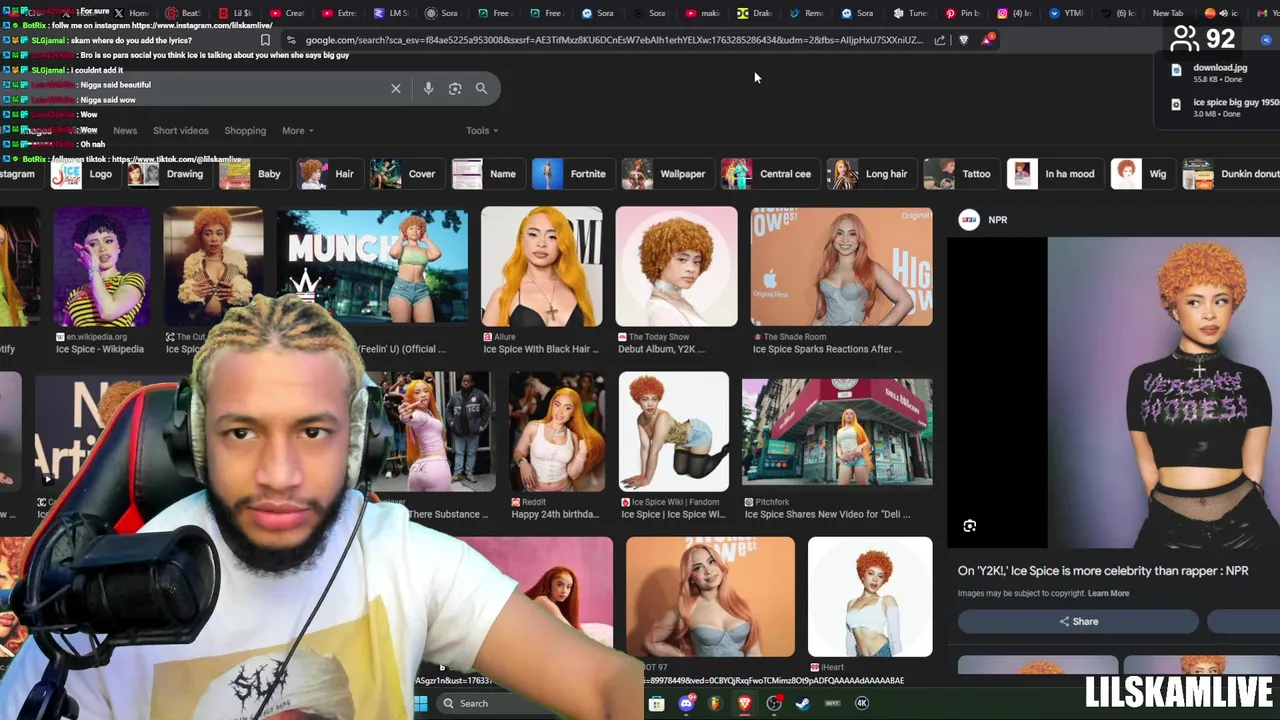Open the iHeart image thumbnail
The width and height of the screenshot is (1280, 720).
(x=870, y=597)
